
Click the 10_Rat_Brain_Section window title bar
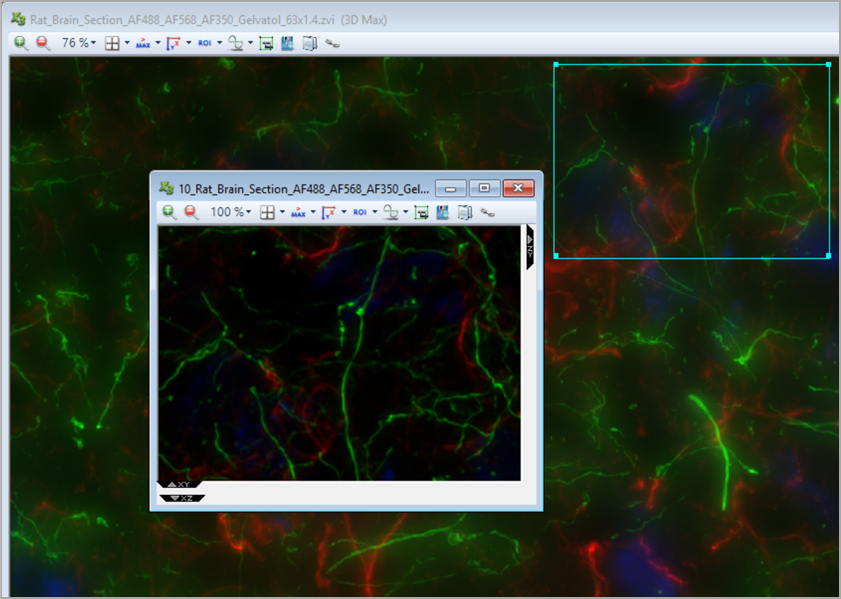tap(300, 188)
